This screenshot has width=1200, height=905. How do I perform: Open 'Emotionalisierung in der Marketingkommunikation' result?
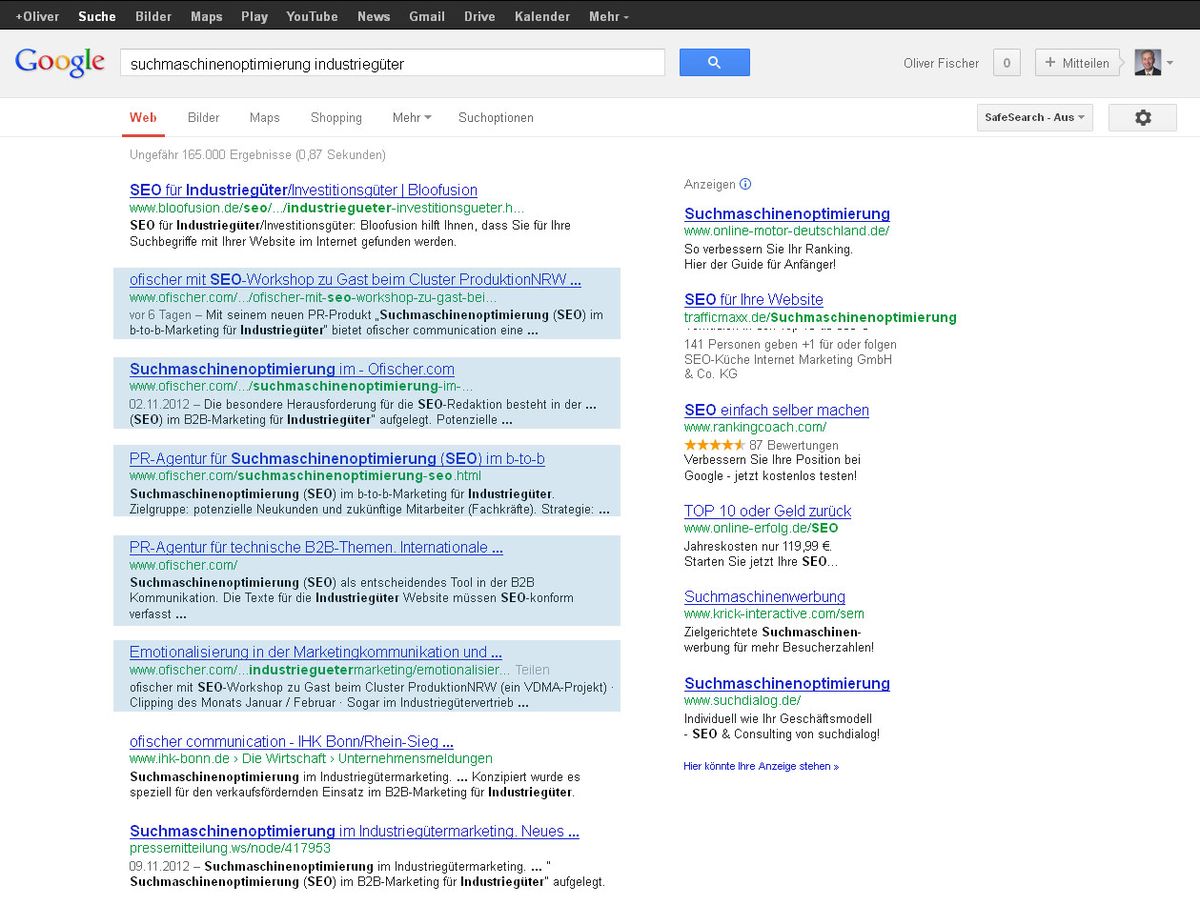pos(316,652)
